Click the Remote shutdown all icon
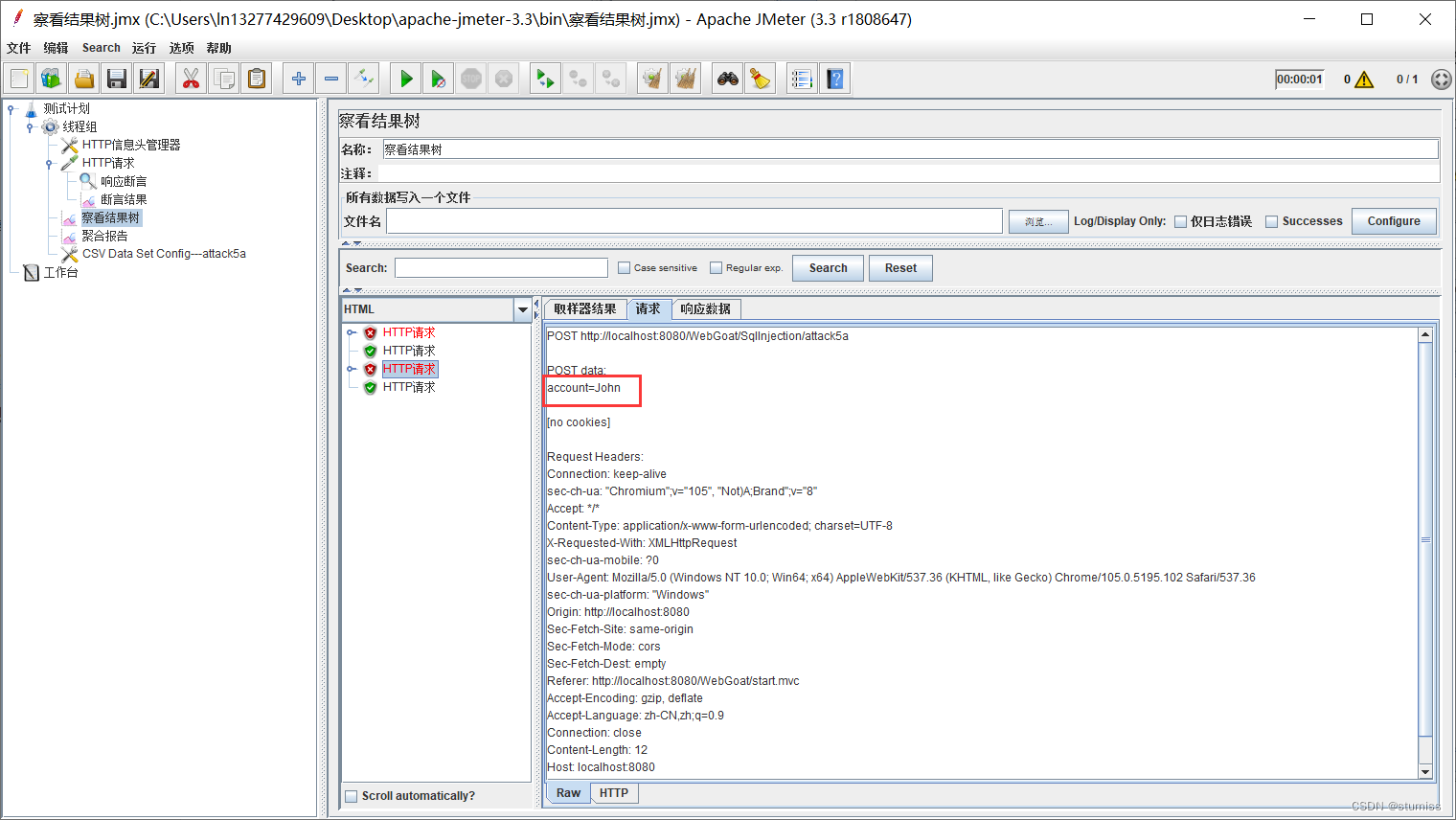This screenshot has width=1456, height=820. click(x=611, y=79)
